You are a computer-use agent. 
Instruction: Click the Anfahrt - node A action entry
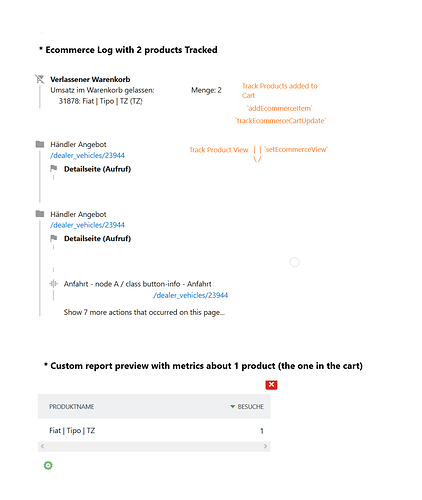pyautogui.click(x=138, y=284)
